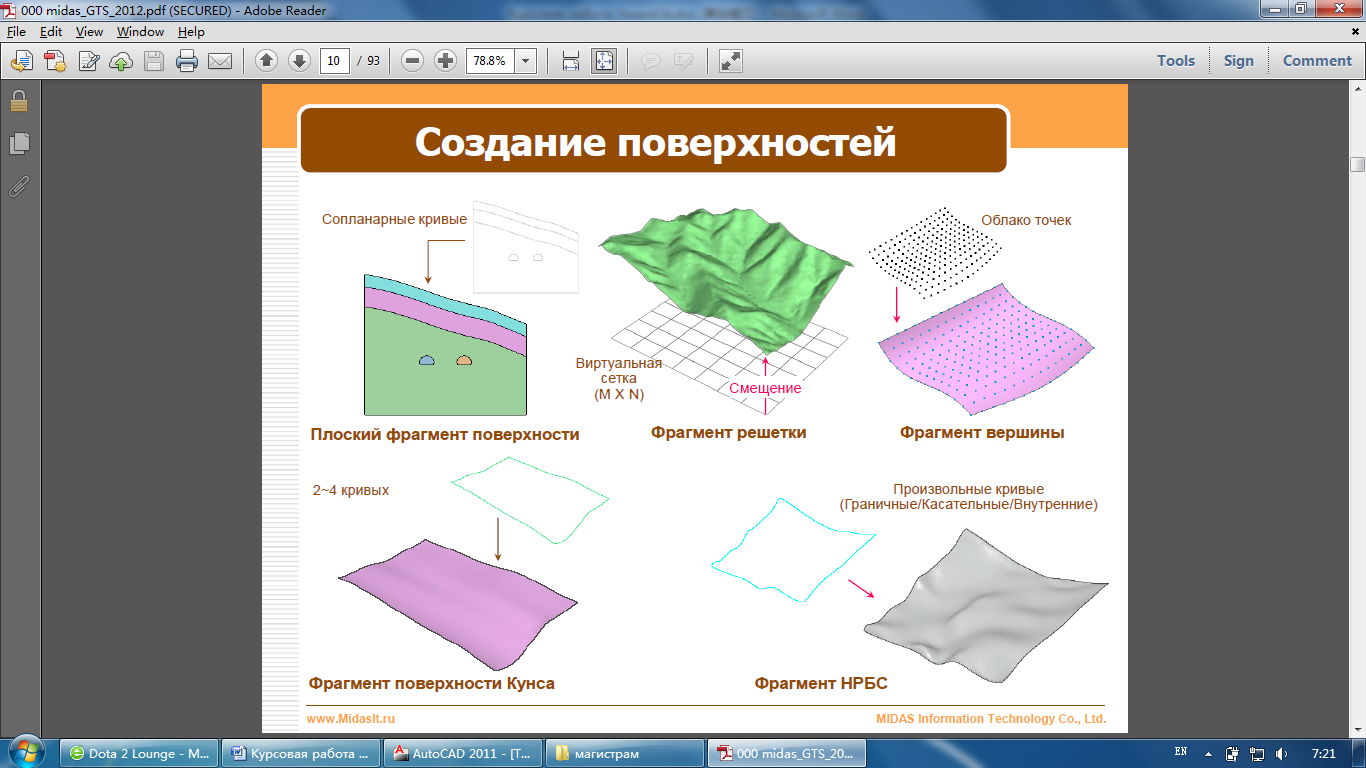Open the Page Thumbnails panel
Viewport: 1366px width, 768px height.
point(19,143)
